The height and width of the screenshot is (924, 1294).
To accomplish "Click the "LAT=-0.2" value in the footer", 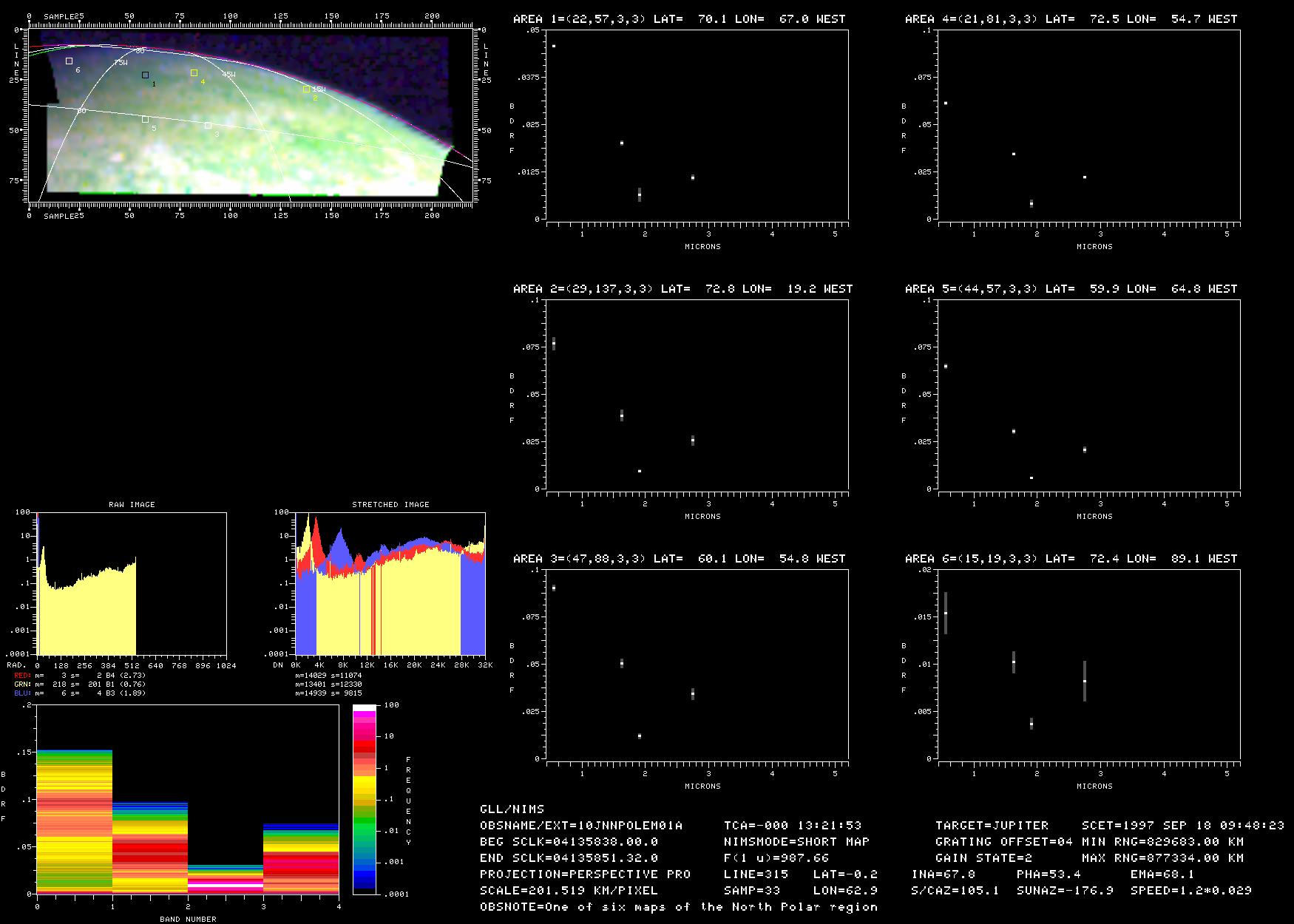I will click(x=846, y=874).
